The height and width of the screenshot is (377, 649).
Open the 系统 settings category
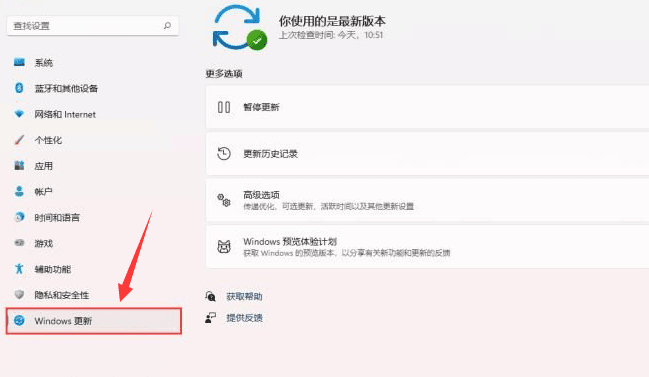(93, 62)
